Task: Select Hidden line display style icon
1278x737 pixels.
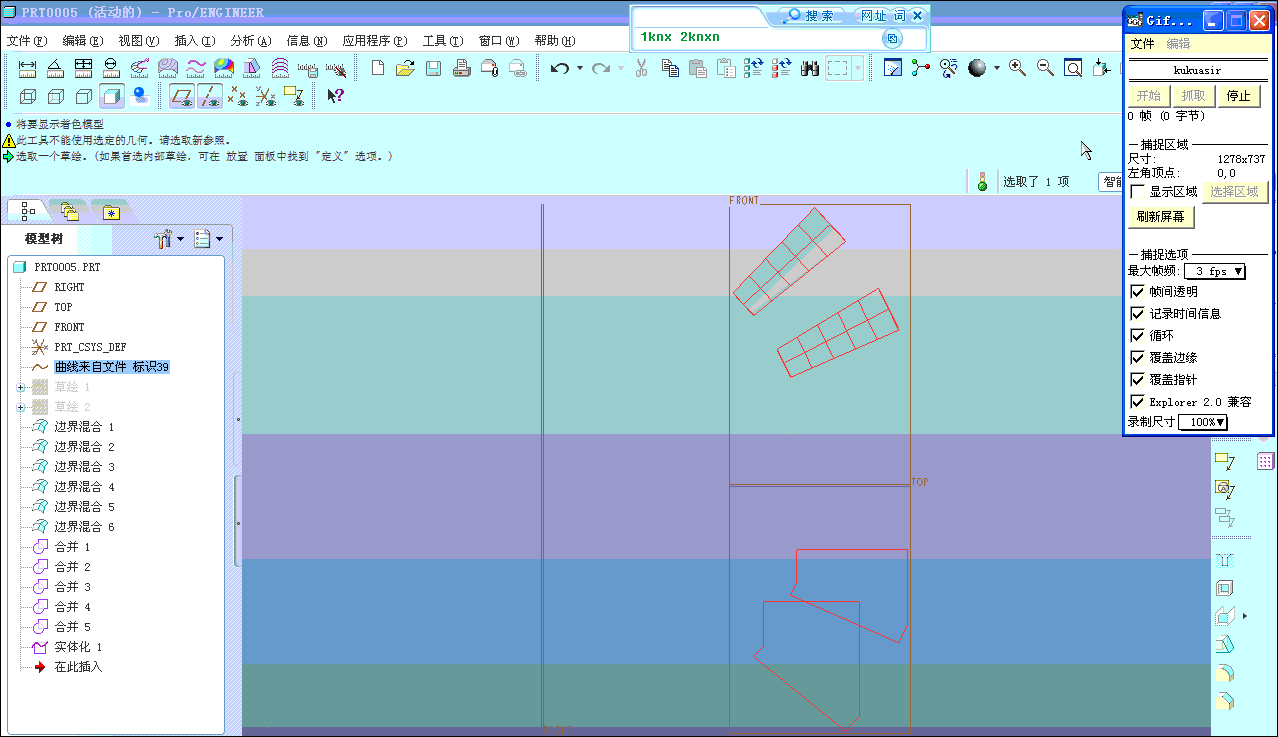Action: point(56,96)
